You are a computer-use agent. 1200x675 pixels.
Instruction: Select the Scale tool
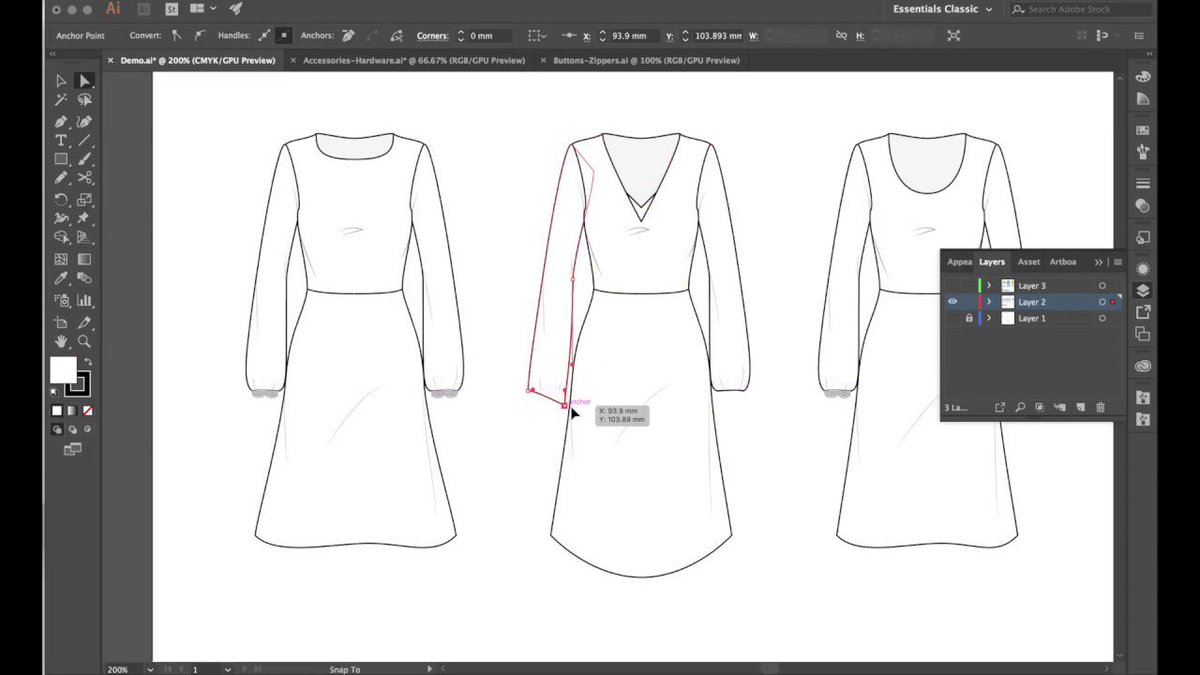click(85, 199)
